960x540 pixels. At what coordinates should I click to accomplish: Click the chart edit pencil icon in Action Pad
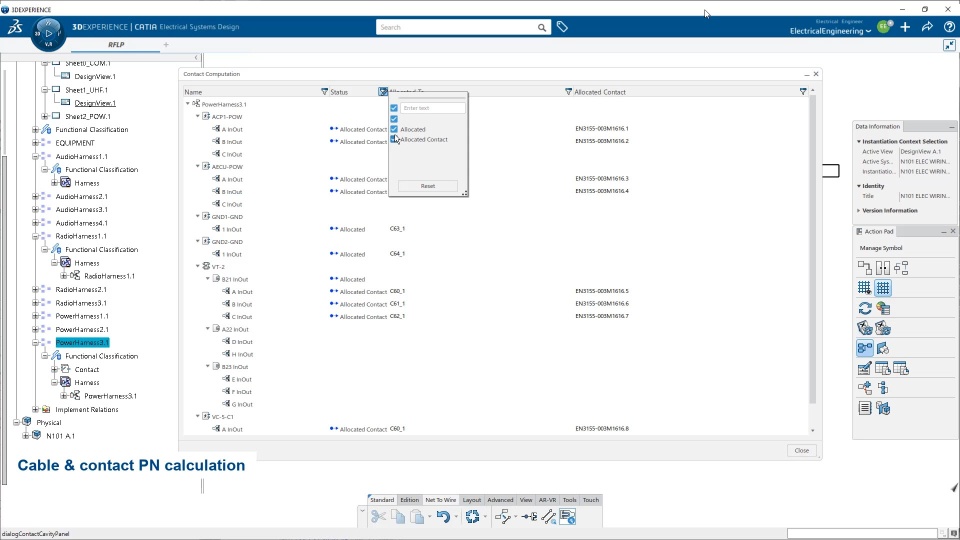click(864, 369)
